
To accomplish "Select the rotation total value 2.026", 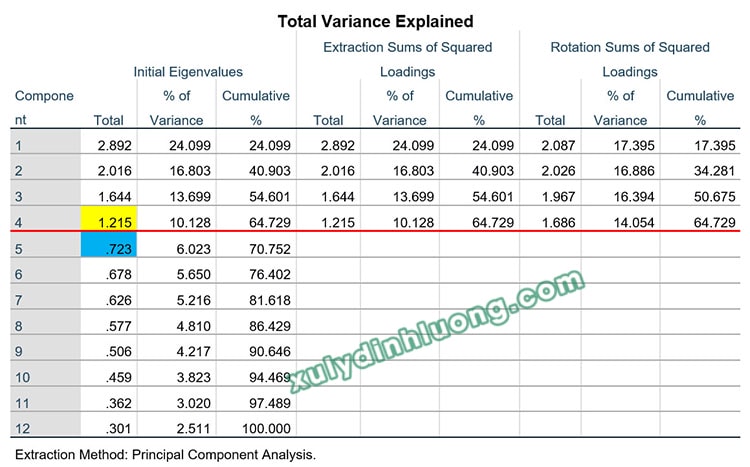I will click(x=558, y=171).
